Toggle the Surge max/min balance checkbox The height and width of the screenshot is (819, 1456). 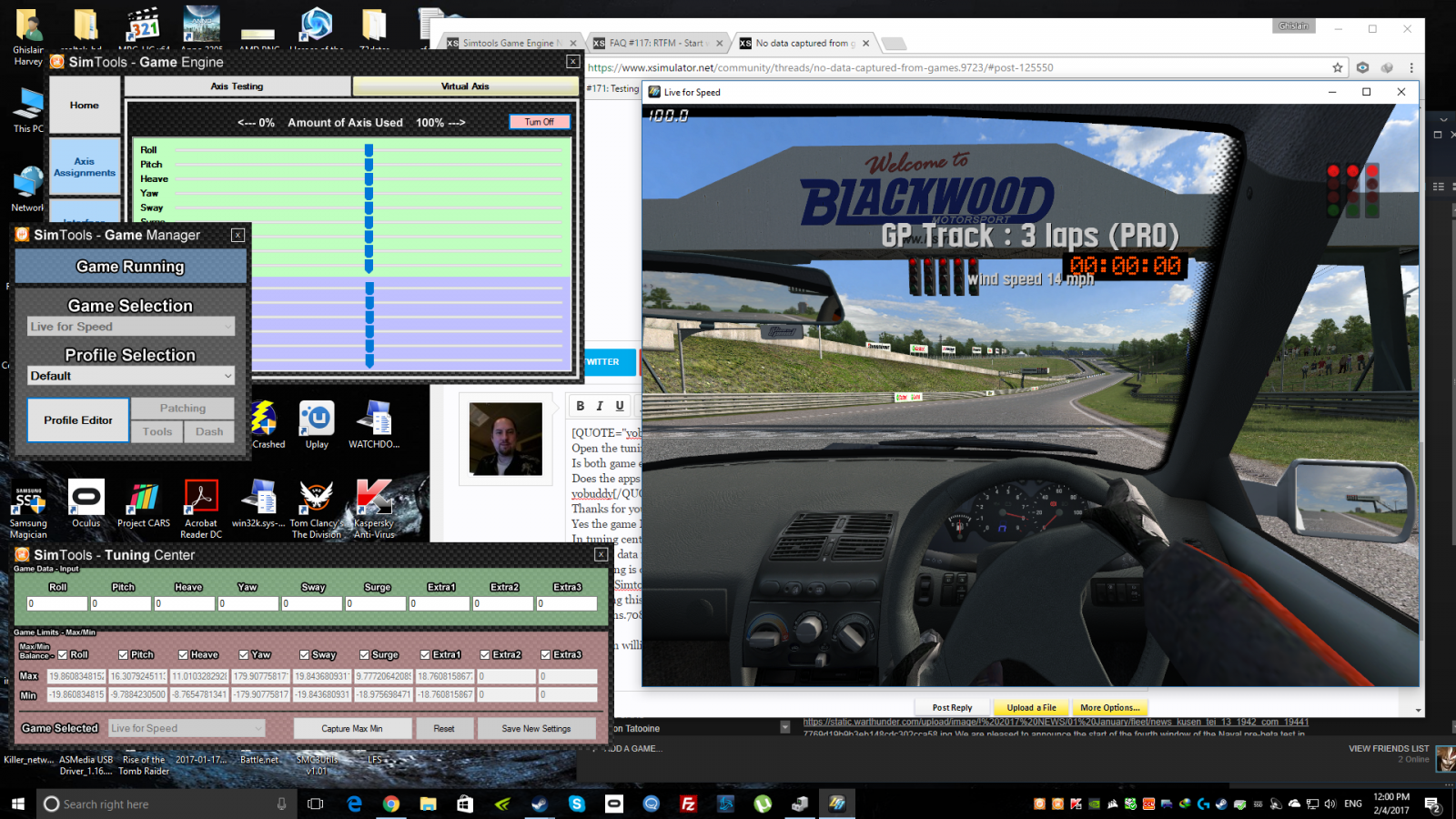[x=364, y=654]
